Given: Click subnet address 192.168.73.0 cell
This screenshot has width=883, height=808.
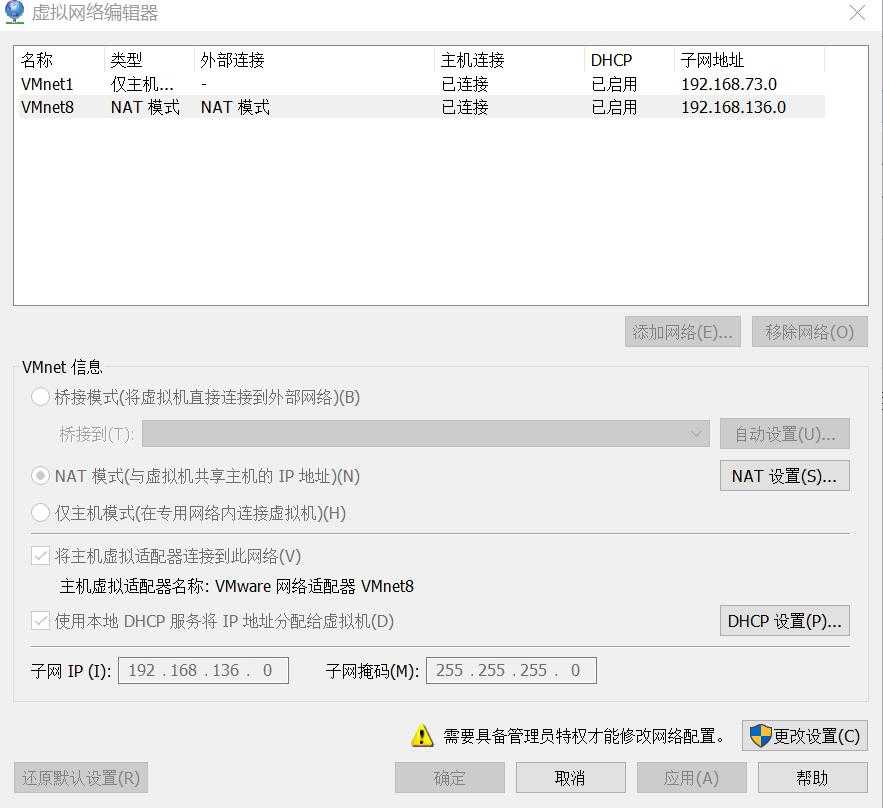Looking at the screenshot, I should click(729, 84).
